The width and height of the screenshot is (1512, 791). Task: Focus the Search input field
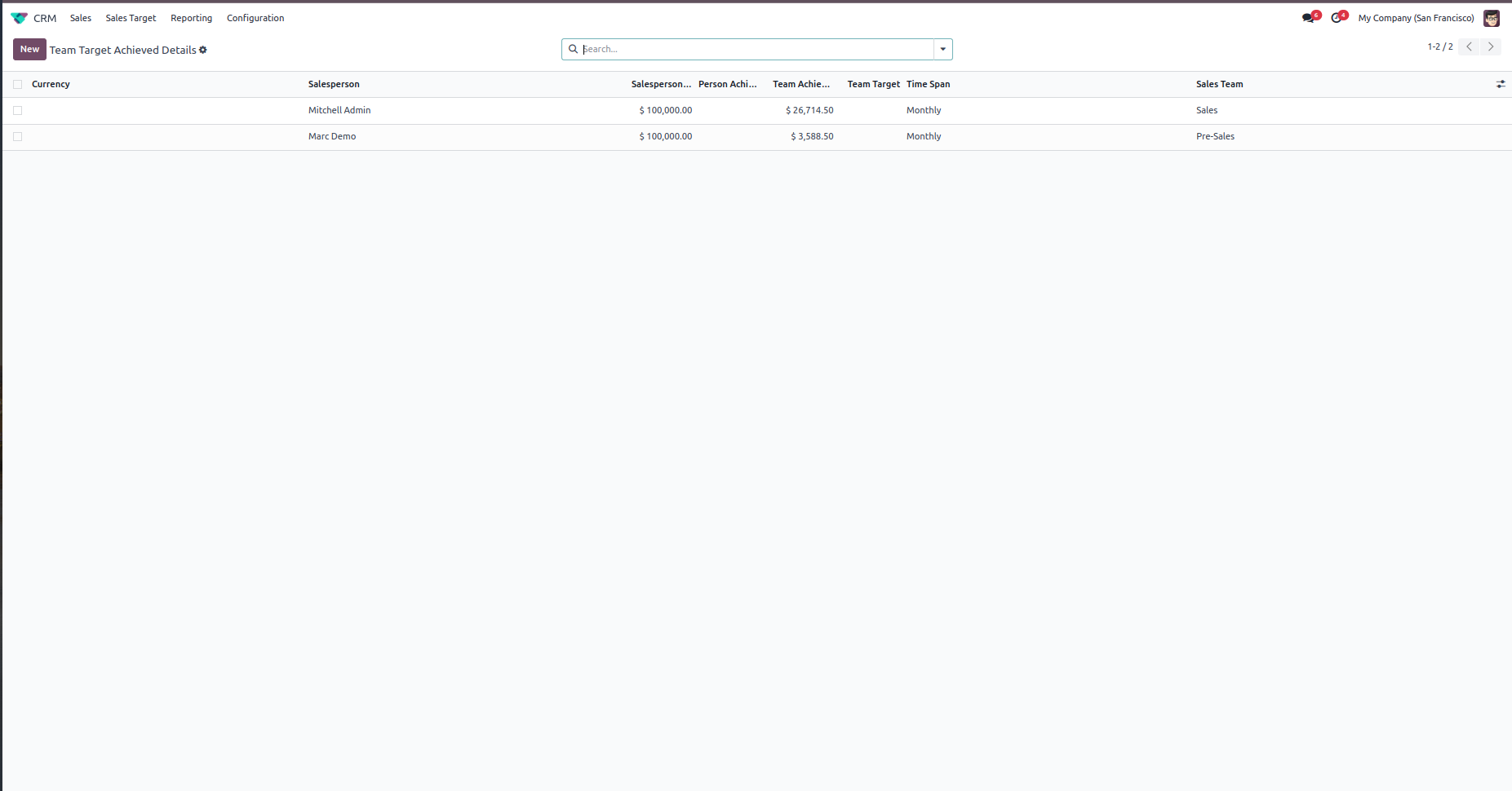click(756, 49)
